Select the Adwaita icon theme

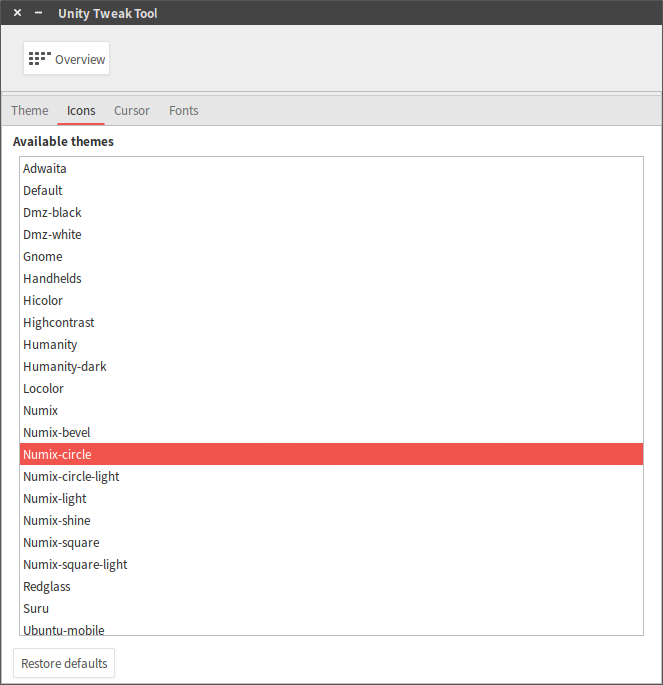(x=332, y=169)
